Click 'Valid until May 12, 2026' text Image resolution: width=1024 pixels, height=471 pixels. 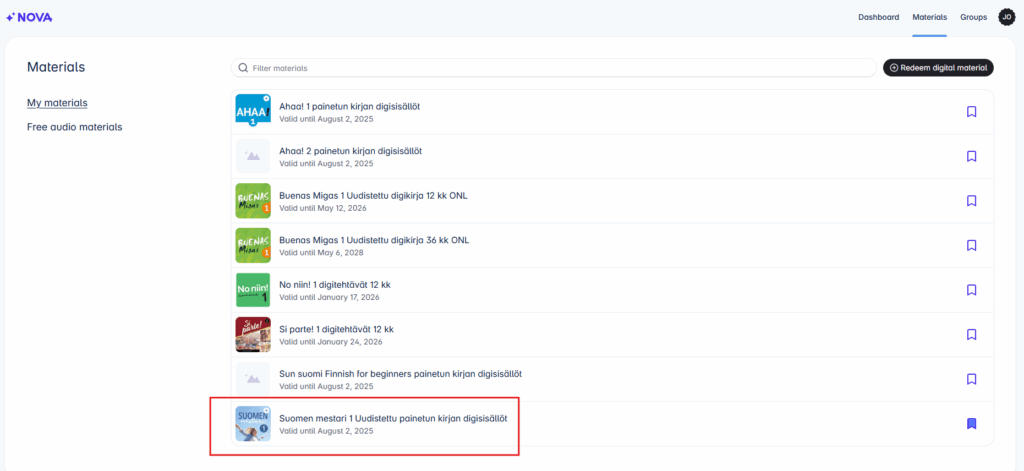[x=323, y=208]
